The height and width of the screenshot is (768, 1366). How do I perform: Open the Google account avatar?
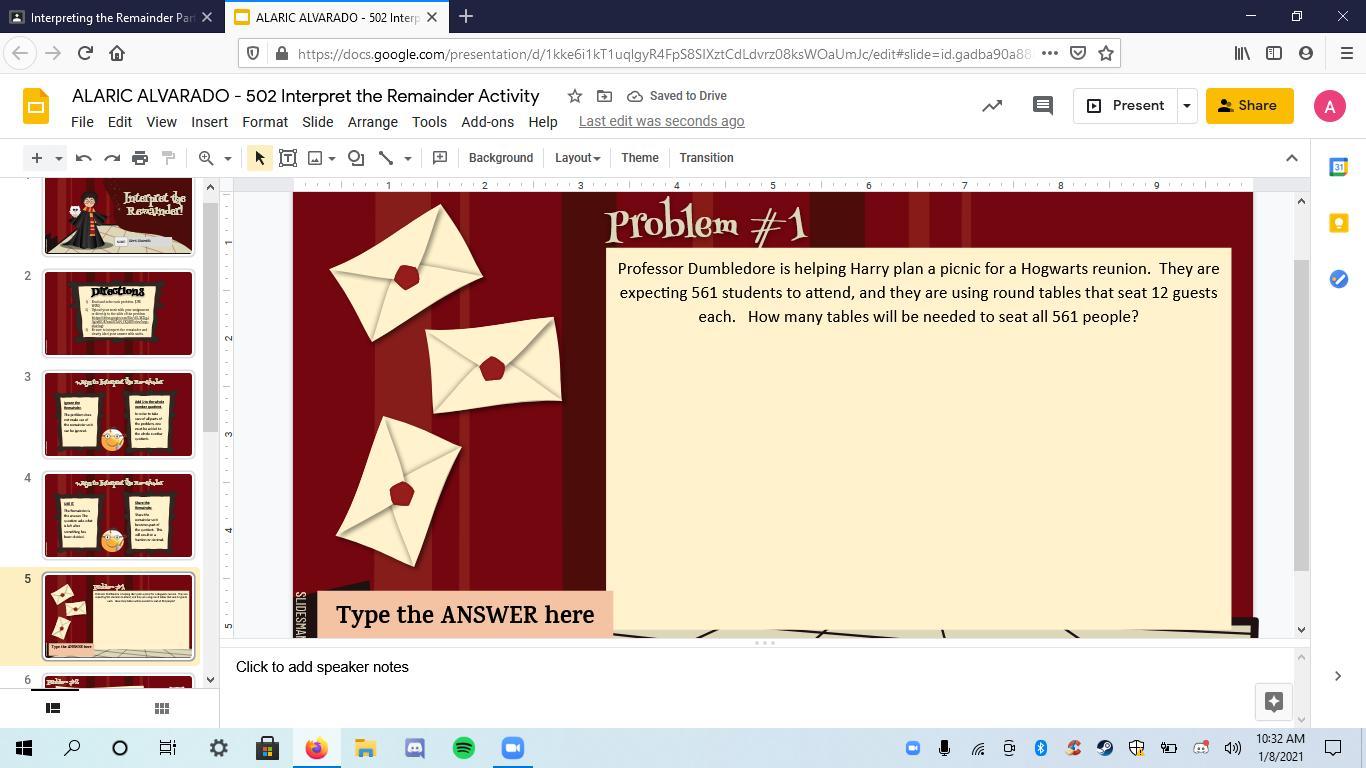coord(1329,106)
